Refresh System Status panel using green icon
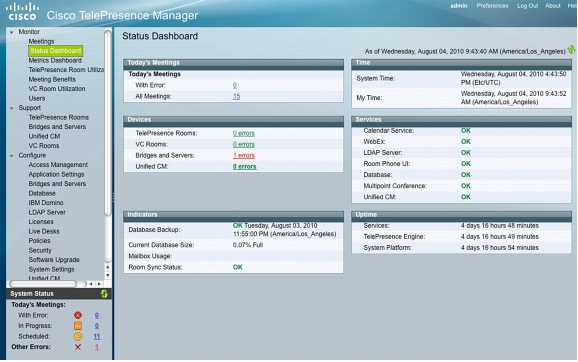This screenshot has width=578, height=362. [x=104, y=293]
